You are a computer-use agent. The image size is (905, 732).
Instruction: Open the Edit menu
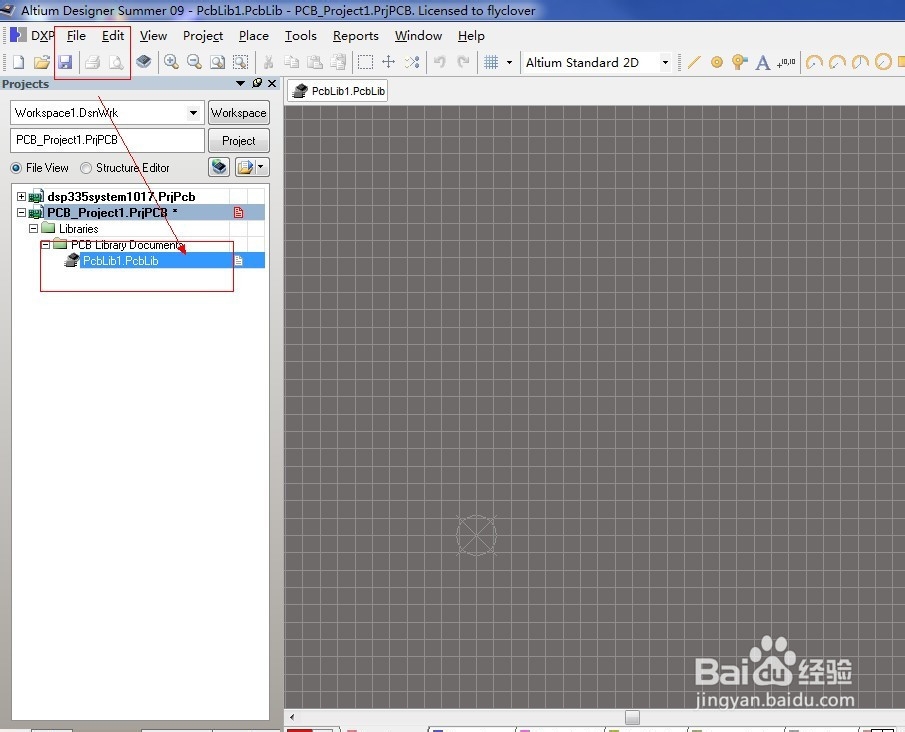(113, 36)
